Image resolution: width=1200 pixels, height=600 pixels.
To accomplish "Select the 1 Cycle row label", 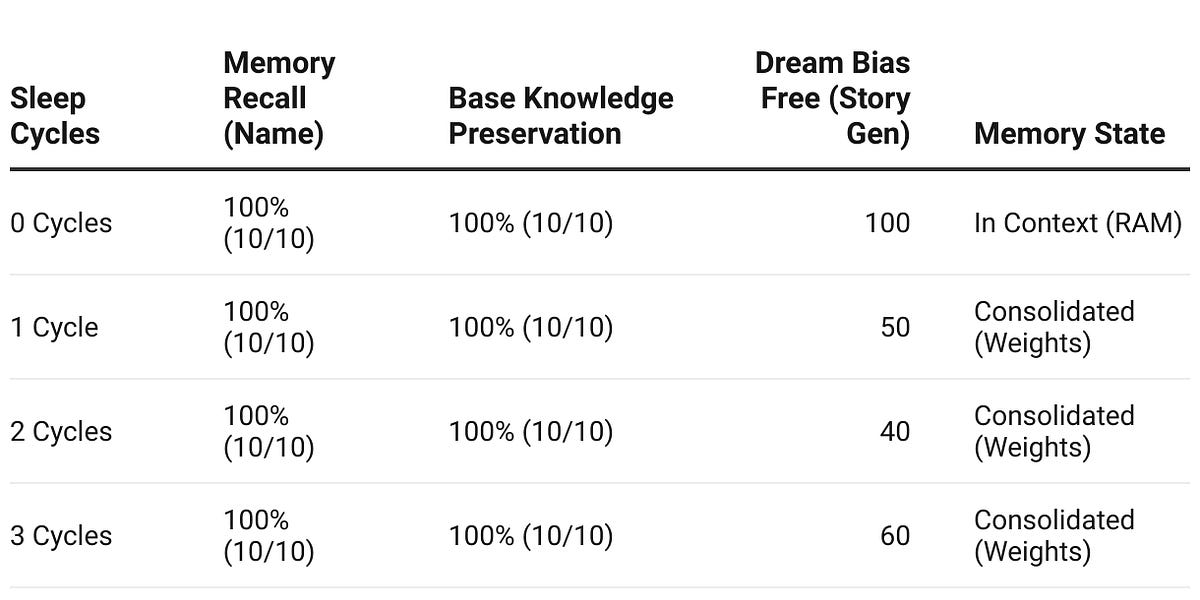I will tap(54, 327).
